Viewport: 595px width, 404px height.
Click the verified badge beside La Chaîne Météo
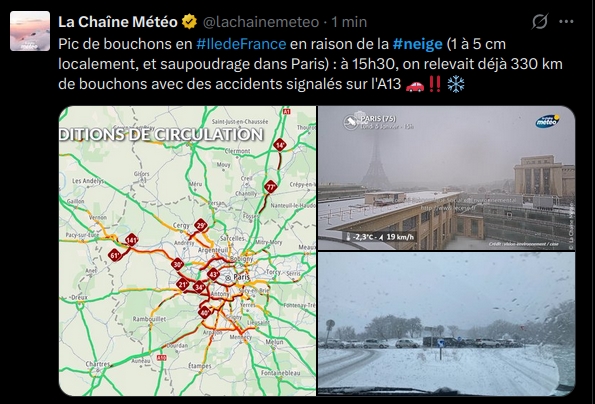(x=190, y=22)
